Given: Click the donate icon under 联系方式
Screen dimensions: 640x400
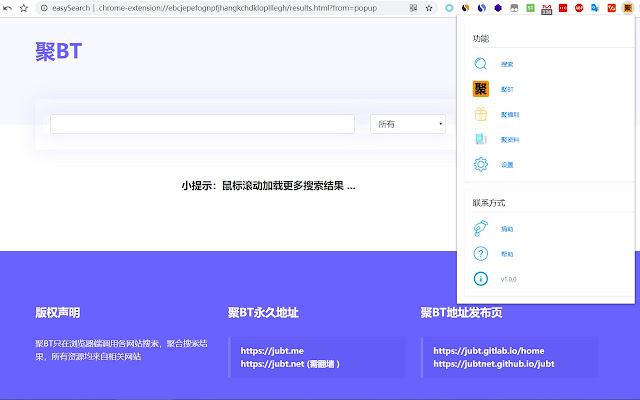Looking at the screenshot, I should pyautogui.click(x=481, y=228).
